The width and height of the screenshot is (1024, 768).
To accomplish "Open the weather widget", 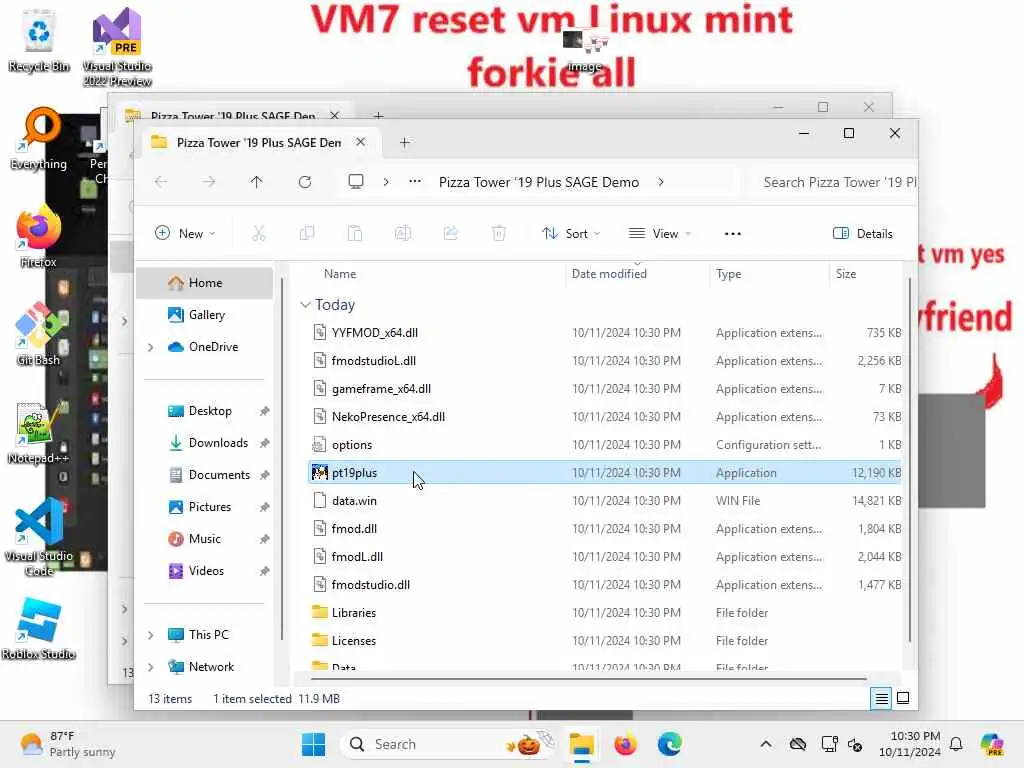I will tap(67, 744).
